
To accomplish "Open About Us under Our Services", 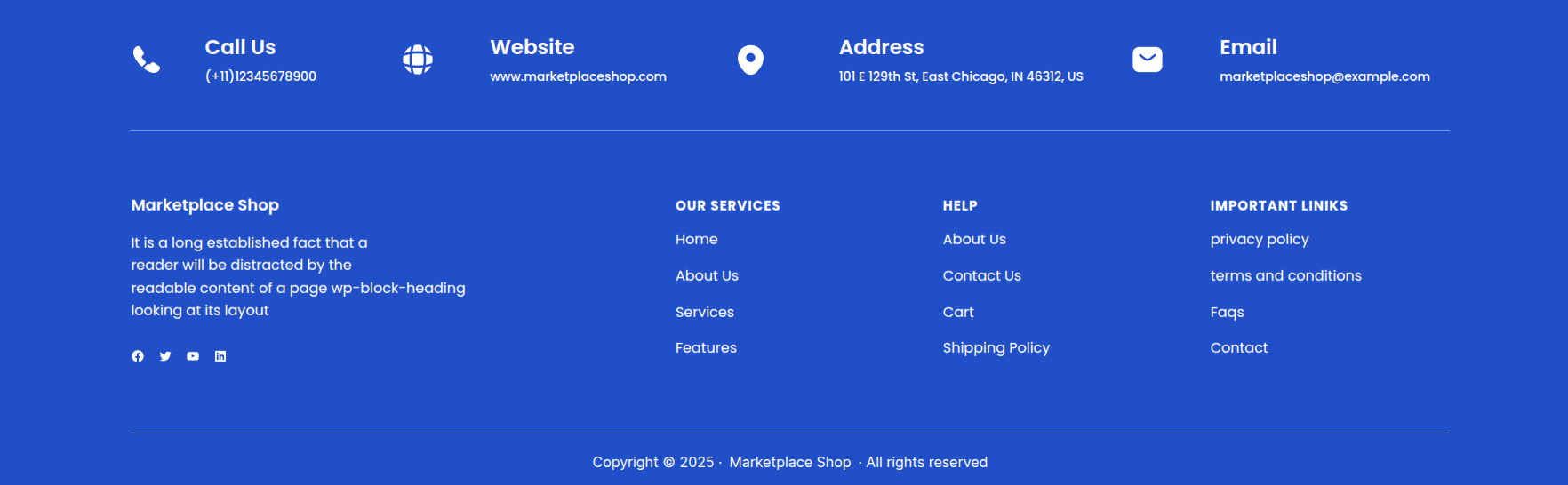I will [707, 276].
